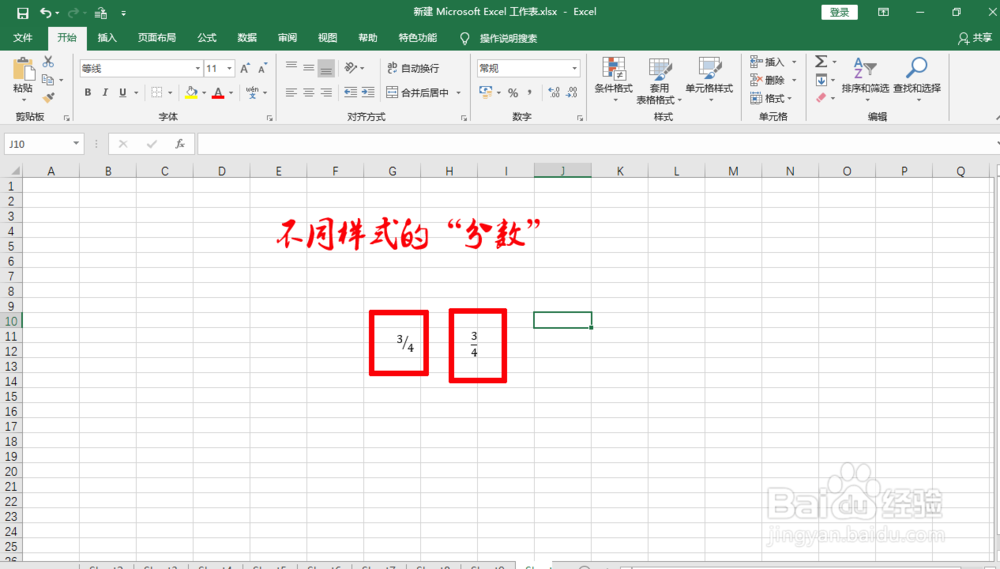Toggle Italic formatting
Image resolution: width=1000 pixels, height=569 pixels.
point(105,92)
